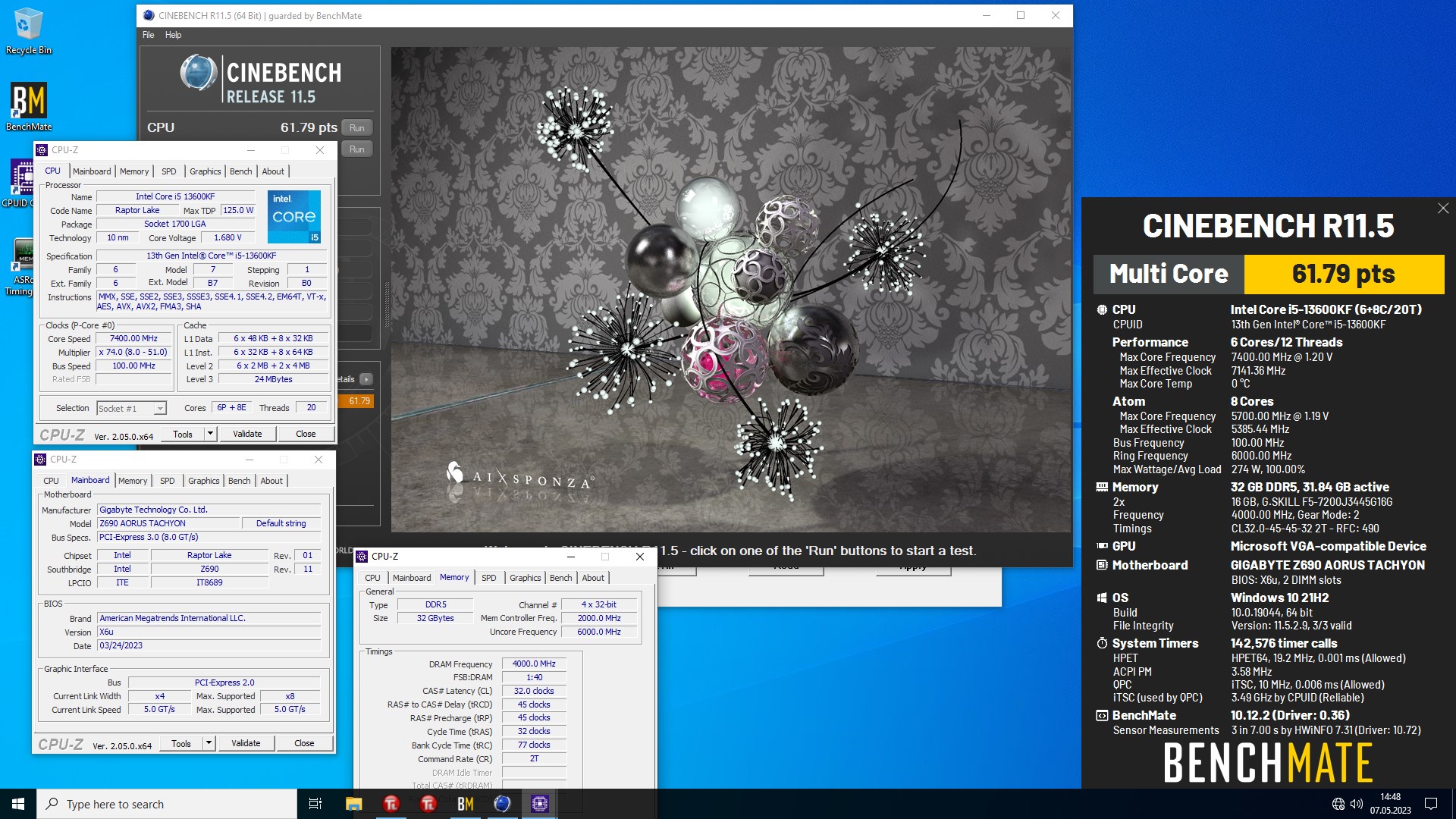Click the Z690 AORUS TACHYON model field
This screenshot has width=1456, height=819.
click(x=168, y=523)
